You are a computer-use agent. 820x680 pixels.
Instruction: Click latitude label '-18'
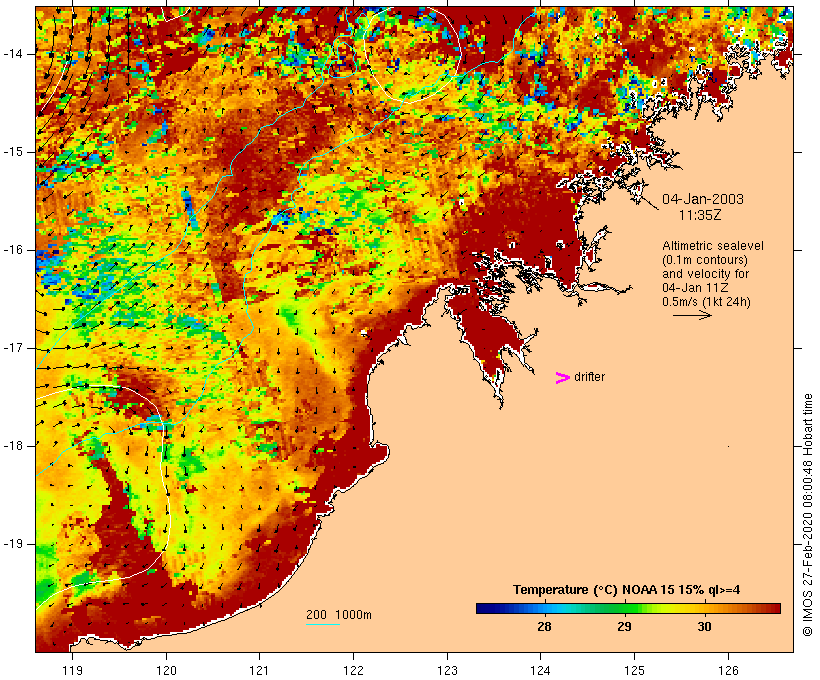coord(13,446)
